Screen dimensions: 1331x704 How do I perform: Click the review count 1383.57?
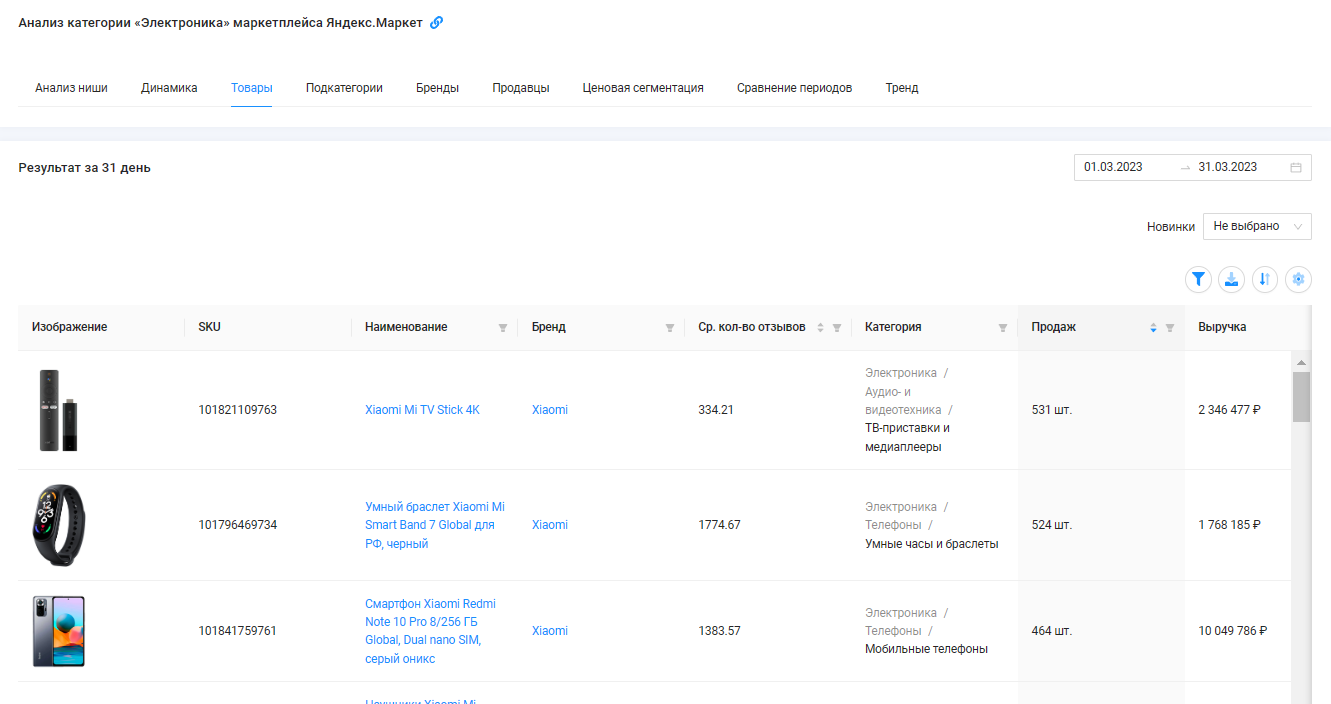(719, 631)
